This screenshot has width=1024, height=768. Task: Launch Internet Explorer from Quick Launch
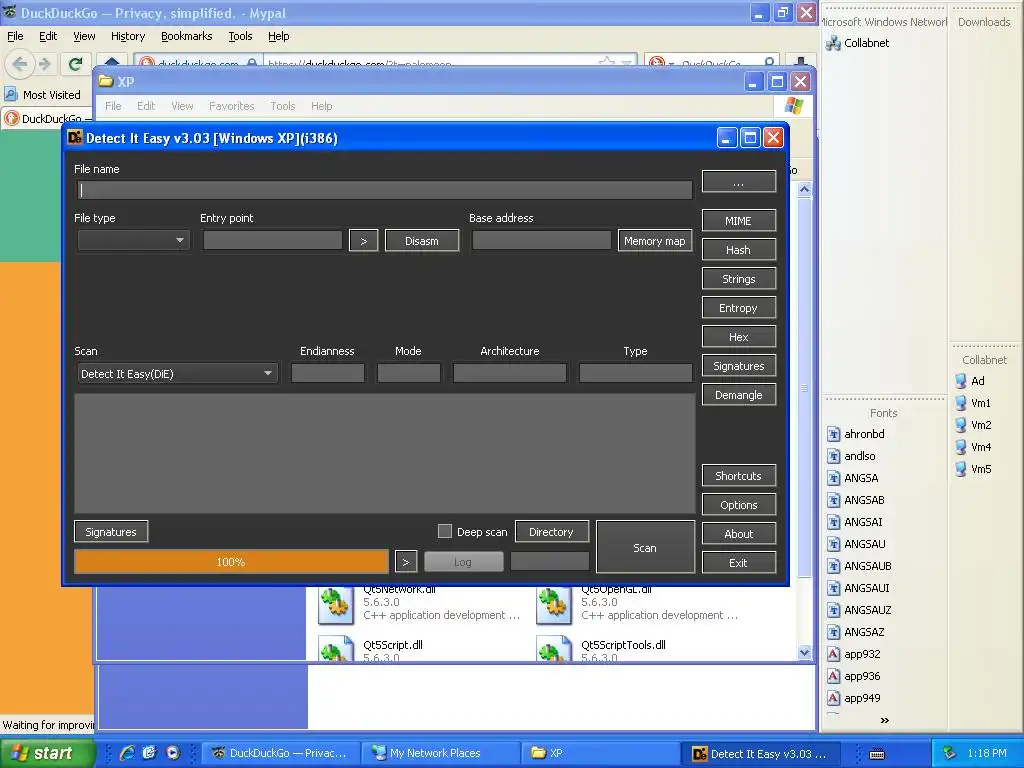tap(127, 753)
